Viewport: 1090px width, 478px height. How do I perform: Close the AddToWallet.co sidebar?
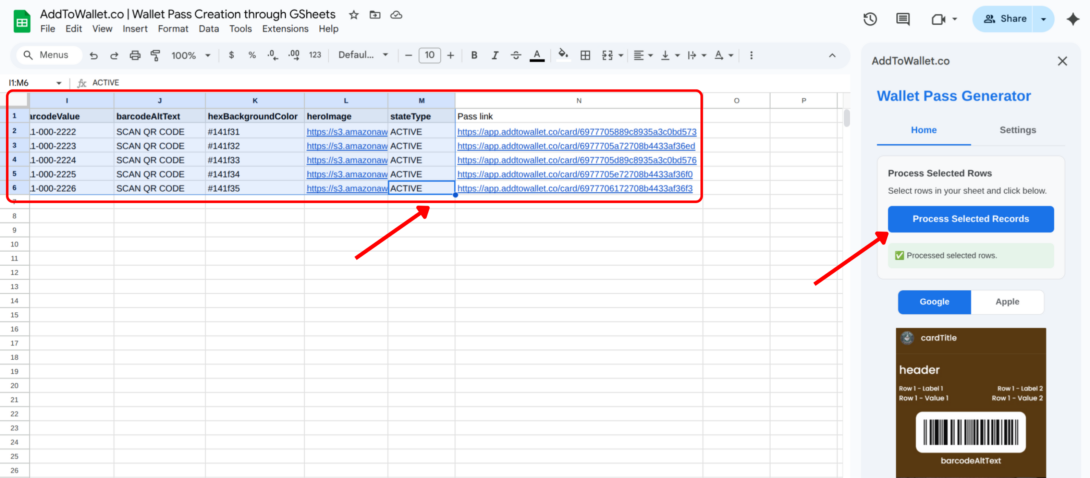pyautogui.click(x=1062, y=61)
